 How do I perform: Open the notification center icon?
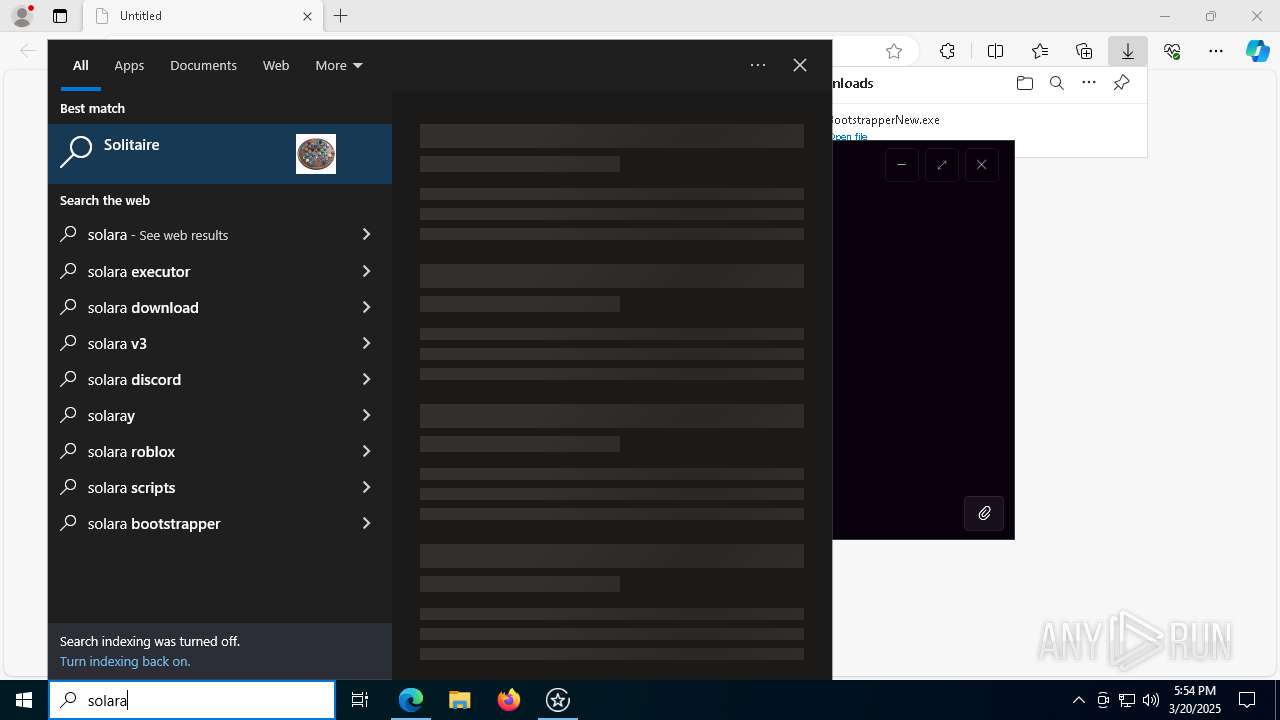[x=1247, y=700]
